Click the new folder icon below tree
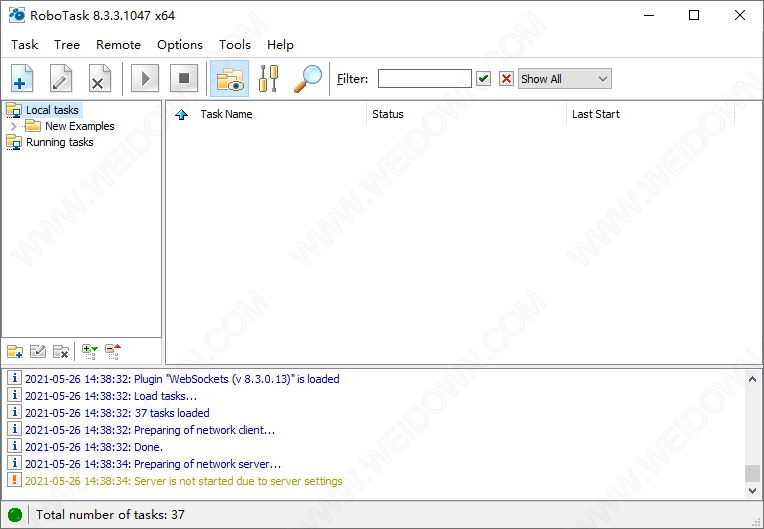The height and width of the screenshot is (529, 764). 15,351
